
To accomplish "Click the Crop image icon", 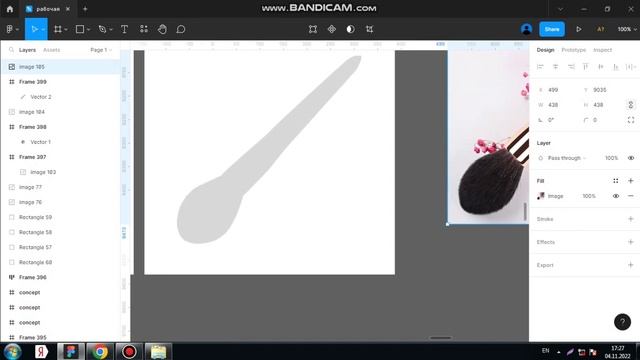I will point(369,29).
